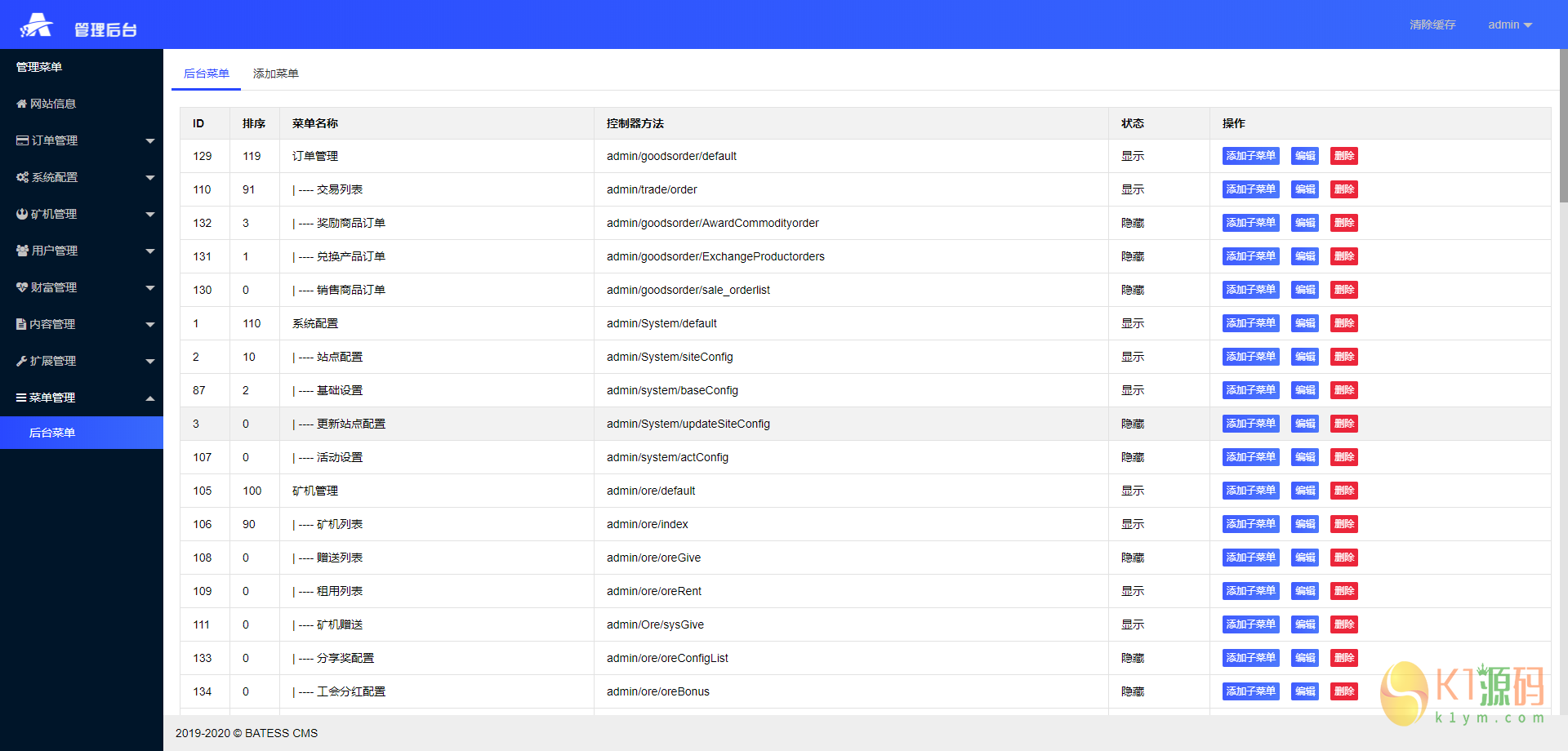Click the gears icon for 系统配置
The image size is (1568, 751).
coord(23,177)
